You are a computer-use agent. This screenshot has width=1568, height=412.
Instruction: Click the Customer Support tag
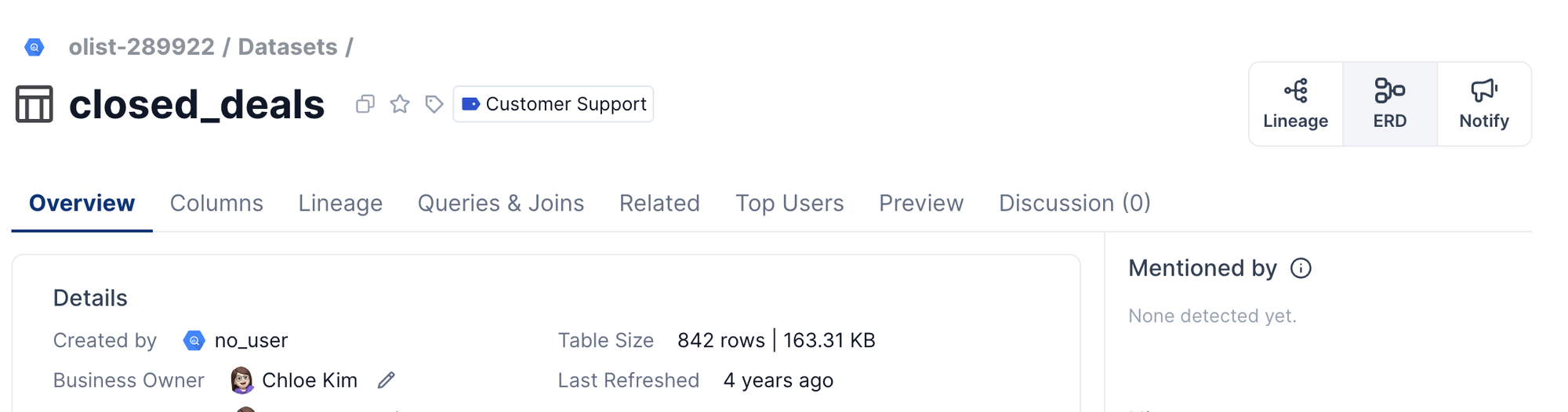tap(554, 104)
